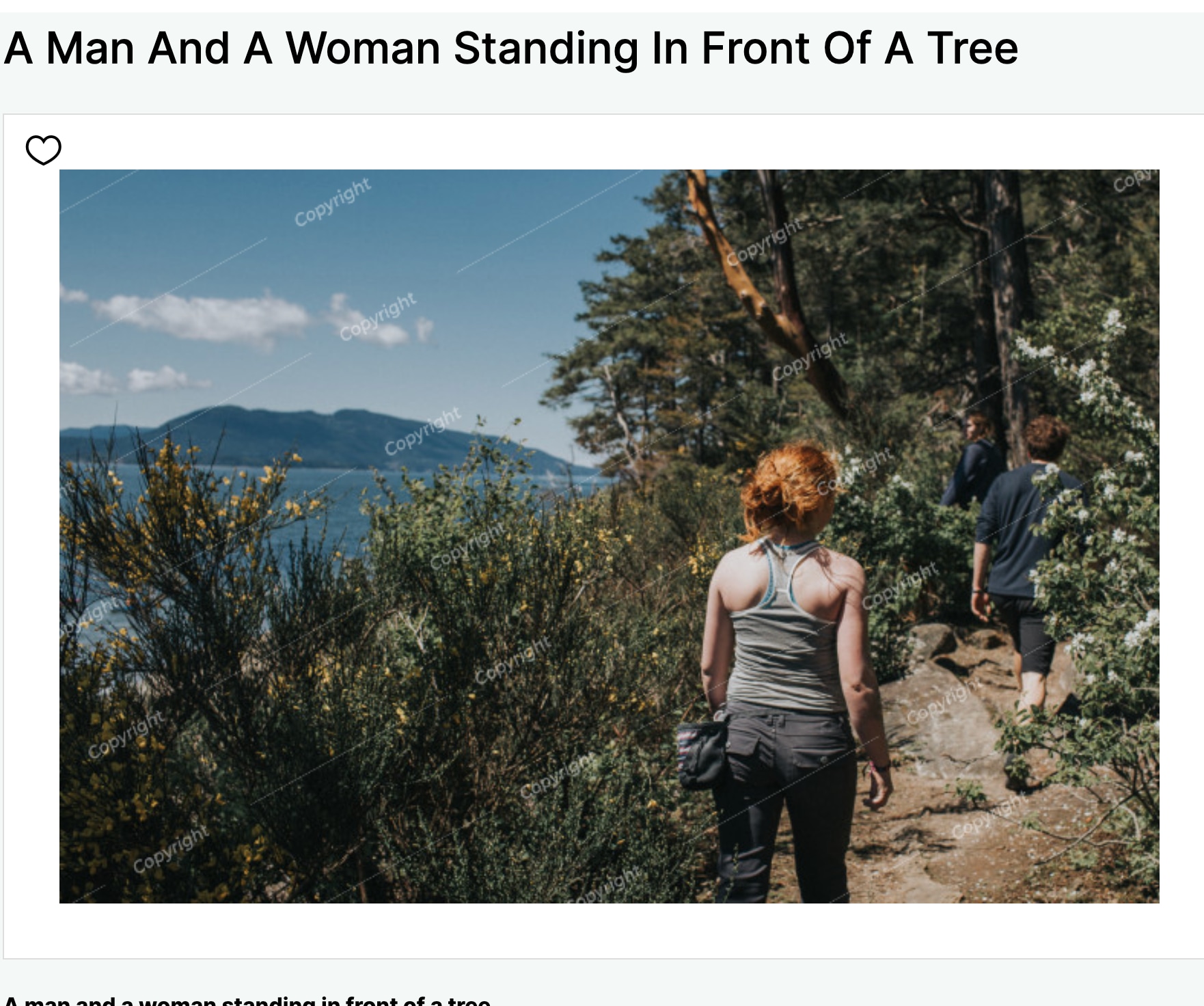Click the bold caption text below the image

[247, 1001]
